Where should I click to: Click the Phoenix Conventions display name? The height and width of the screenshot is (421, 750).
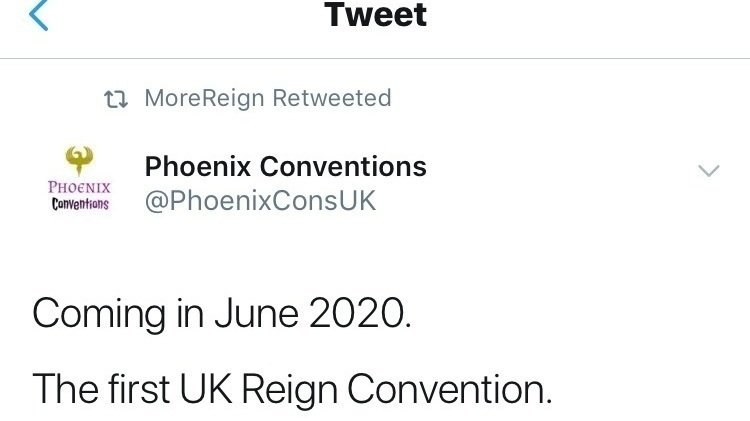pos(286,166)
